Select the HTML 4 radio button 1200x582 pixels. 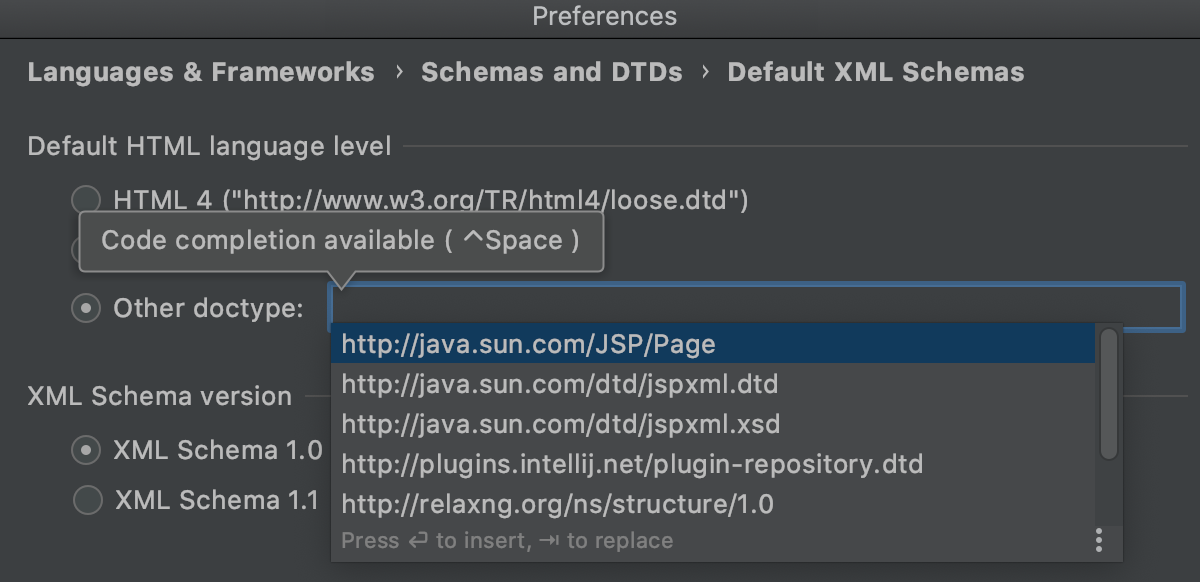coord(86,198)
